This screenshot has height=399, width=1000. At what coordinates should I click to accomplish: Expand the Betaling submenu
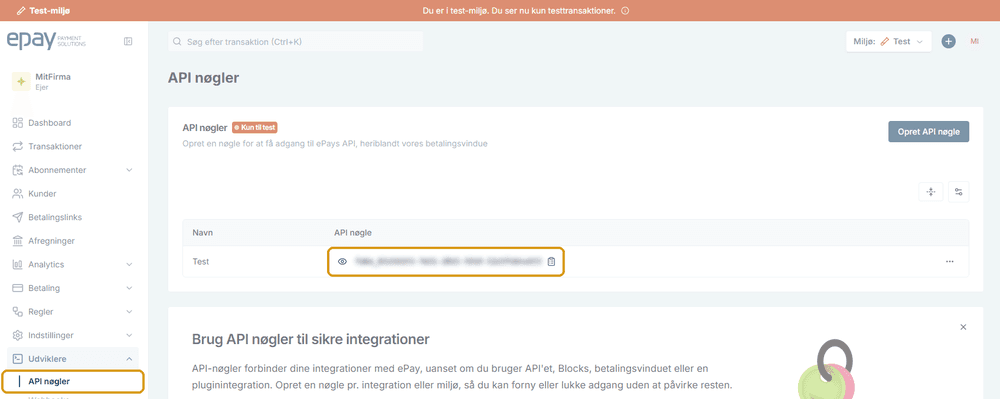point(129,288)
